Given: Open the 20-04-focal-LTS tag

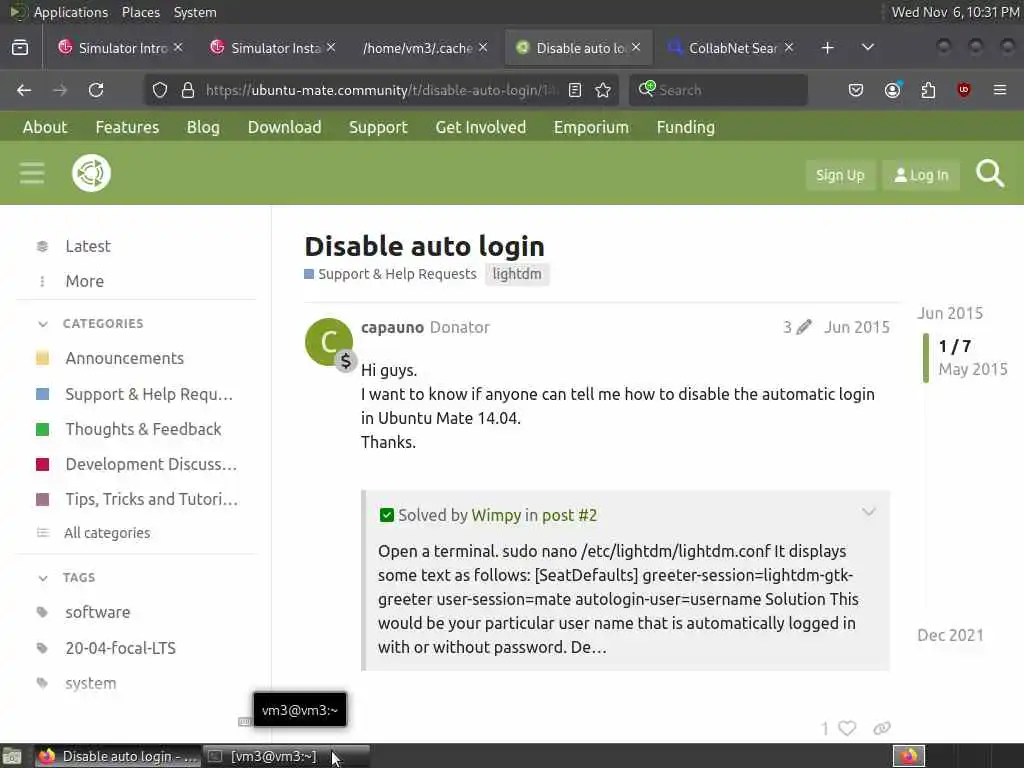Looking at the screenshot, I should point(120,648).
